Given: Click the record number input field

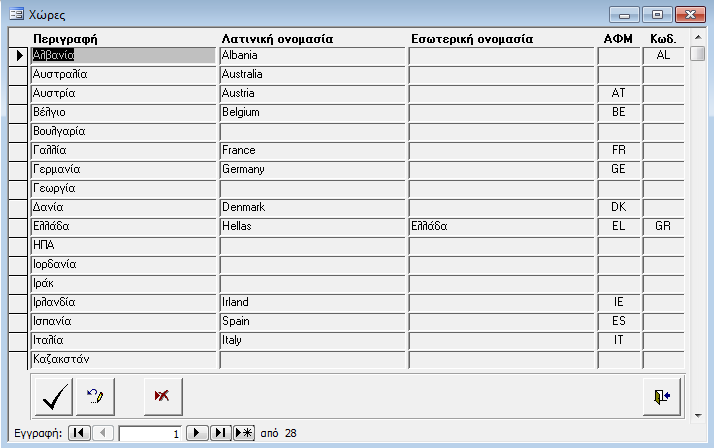Looking at the screenshot, I should coord(150,433).
